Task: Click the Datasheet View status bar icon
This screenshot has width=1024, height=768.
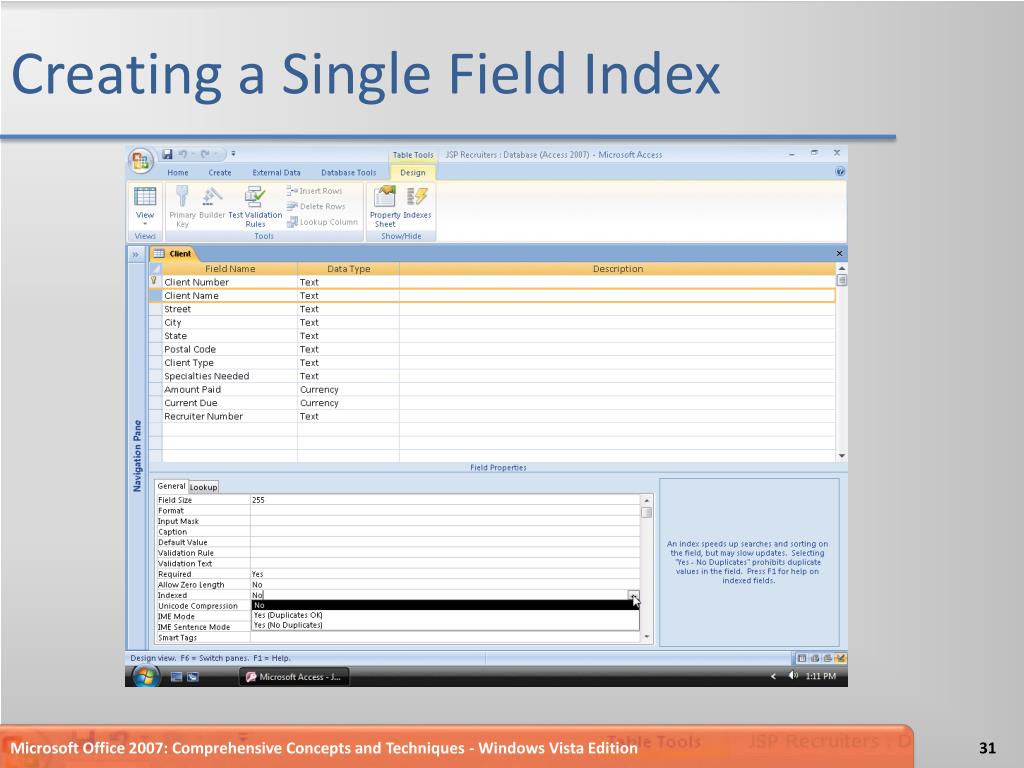Action: click(802, 658)
